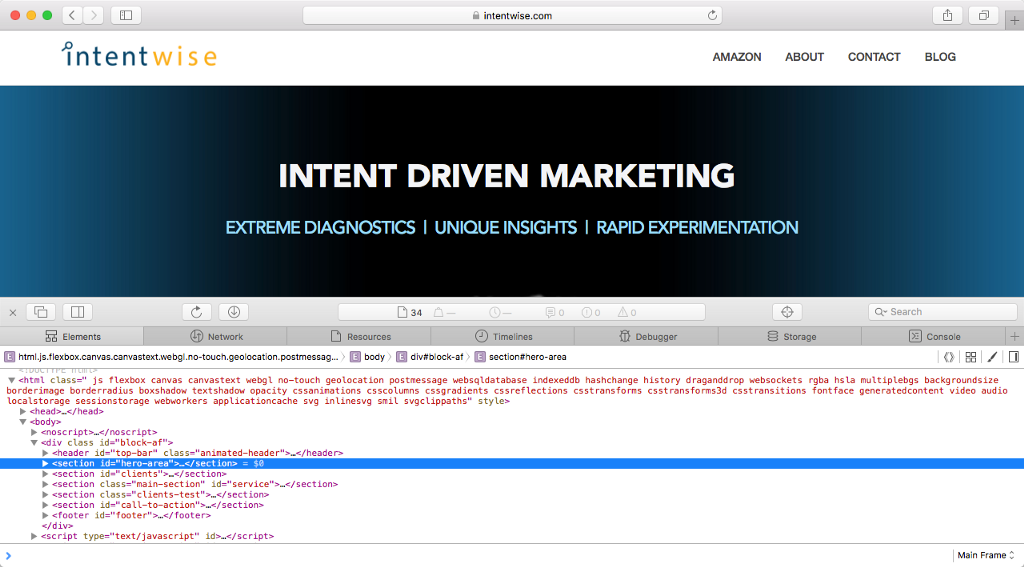Expand the section hero-area node
1024x567 pixels.
click(x=45, y=464)
